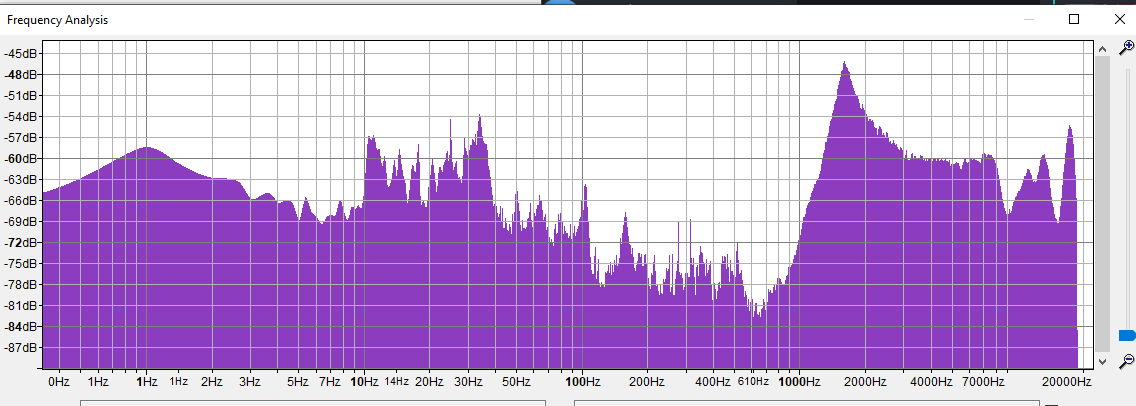1136x406 pixels.
Task: Click the -45dB axis label
Action: click(22, 54)
